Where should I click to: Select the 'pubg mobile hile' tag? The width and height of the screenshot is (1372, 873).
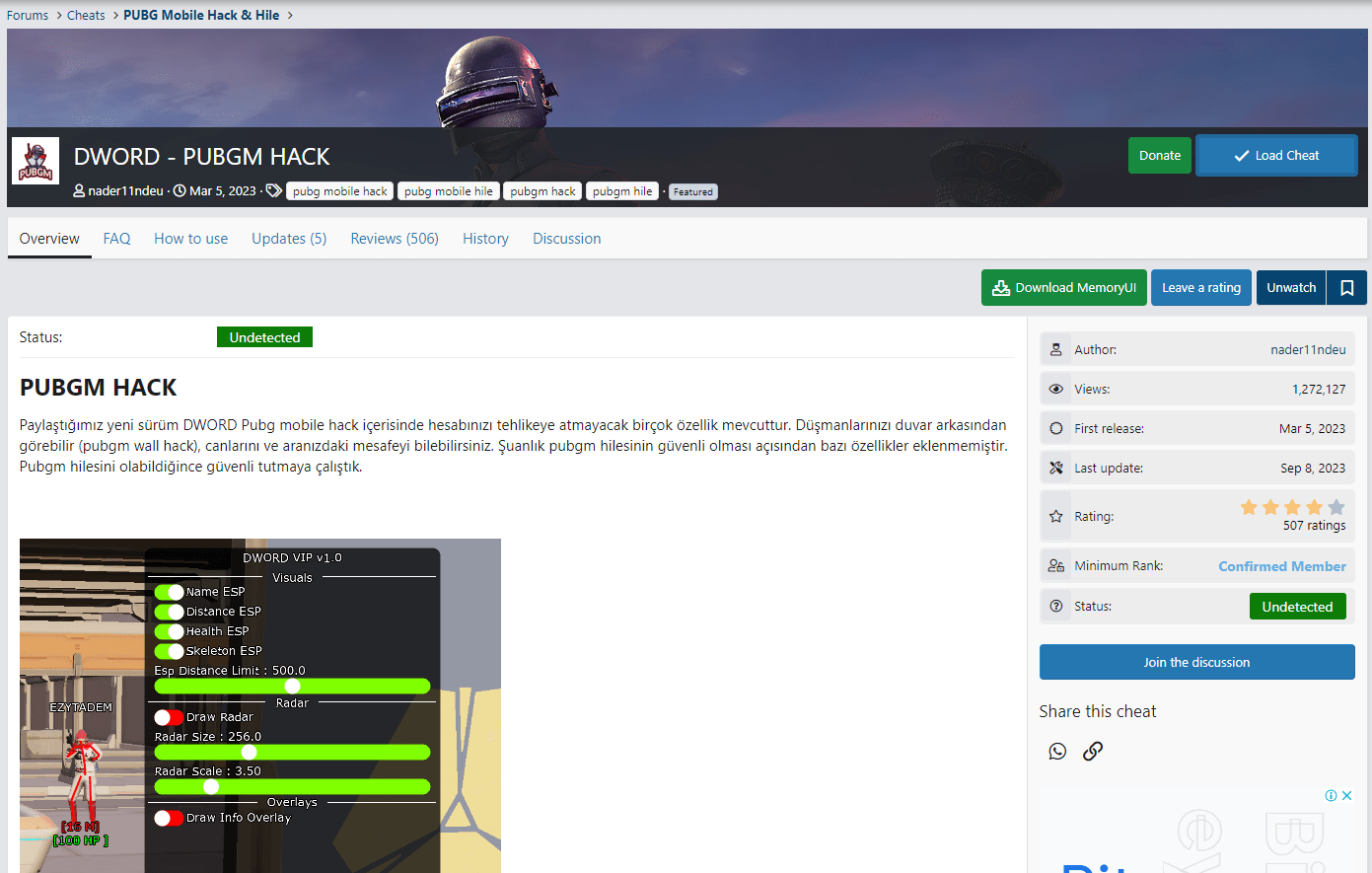449,191
